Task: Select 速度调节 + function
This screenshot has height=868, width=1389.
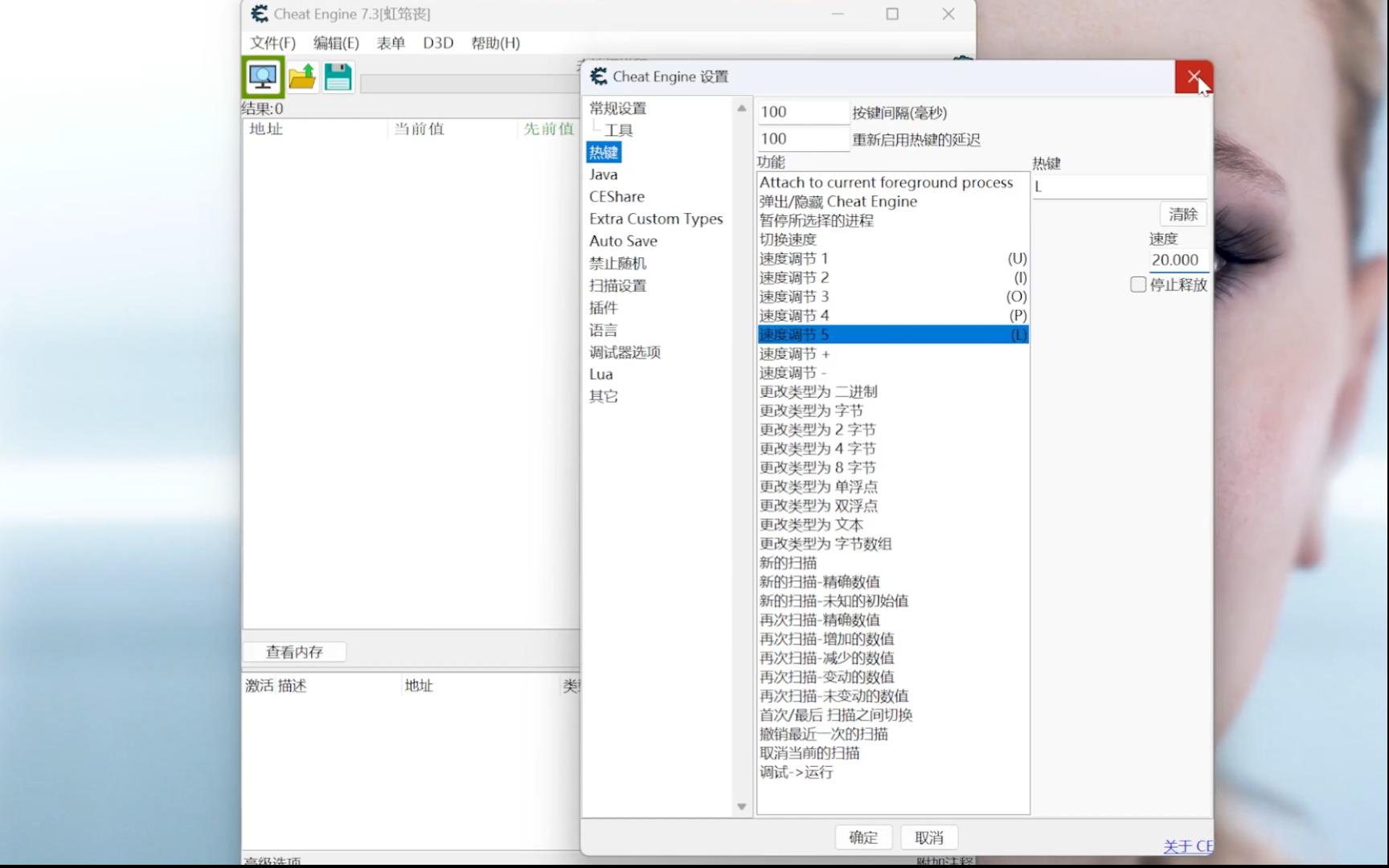Action: [893, 354]
